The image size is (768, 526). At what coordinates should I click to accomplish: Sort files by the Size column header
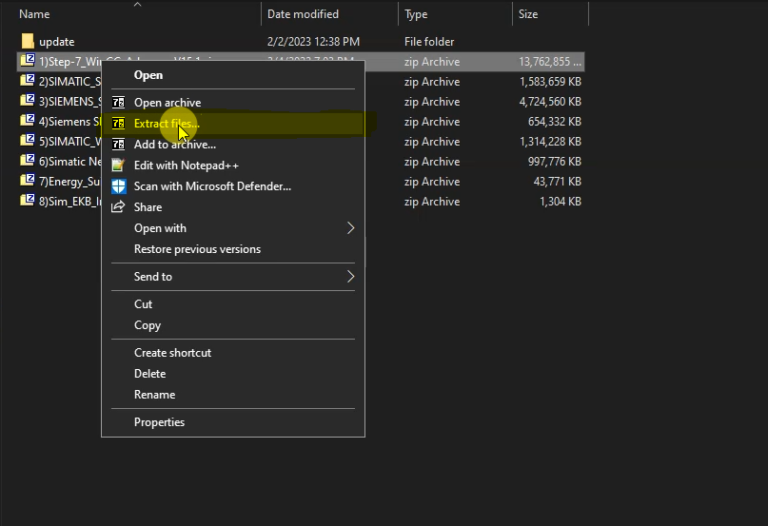[x=528, y=14]
